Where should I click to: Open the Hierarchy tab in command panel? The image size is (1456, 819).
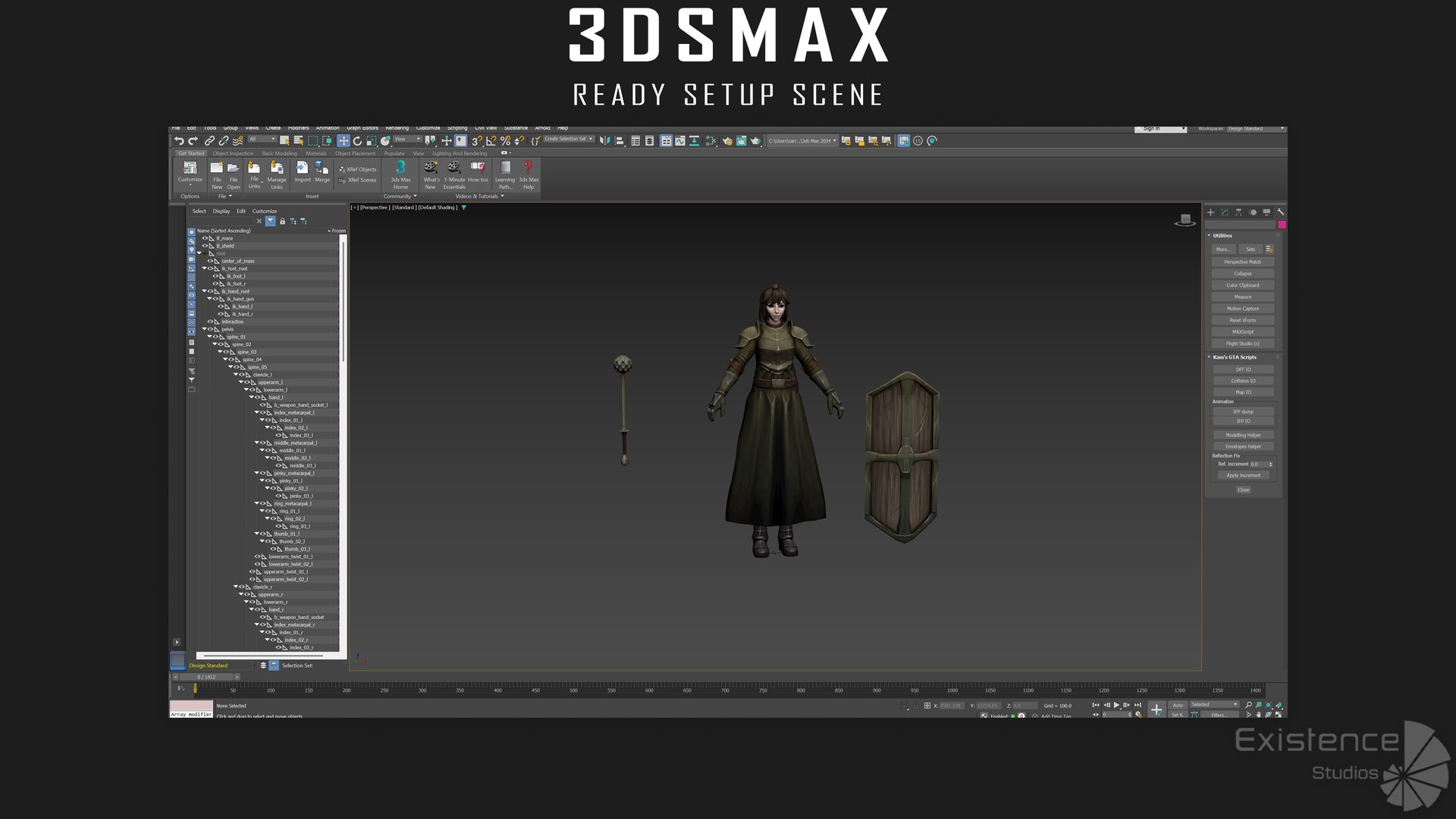click(1239, 212)
